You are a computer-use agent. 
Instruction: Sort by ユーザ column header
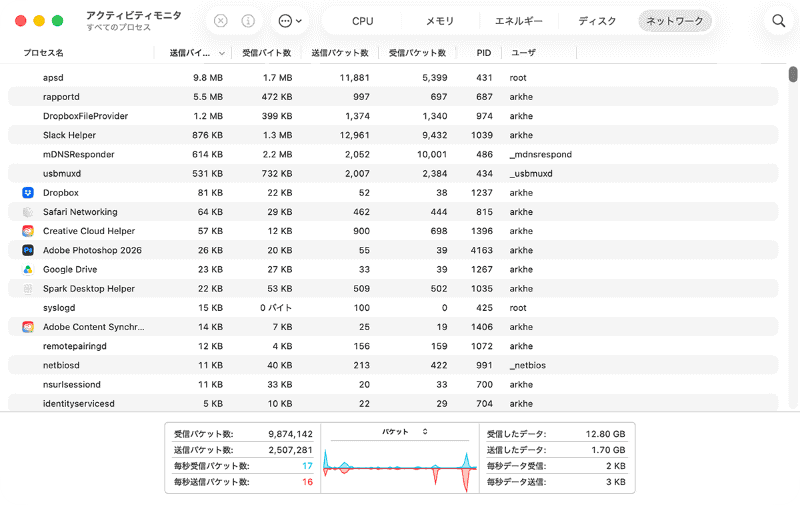click(523, 53)
